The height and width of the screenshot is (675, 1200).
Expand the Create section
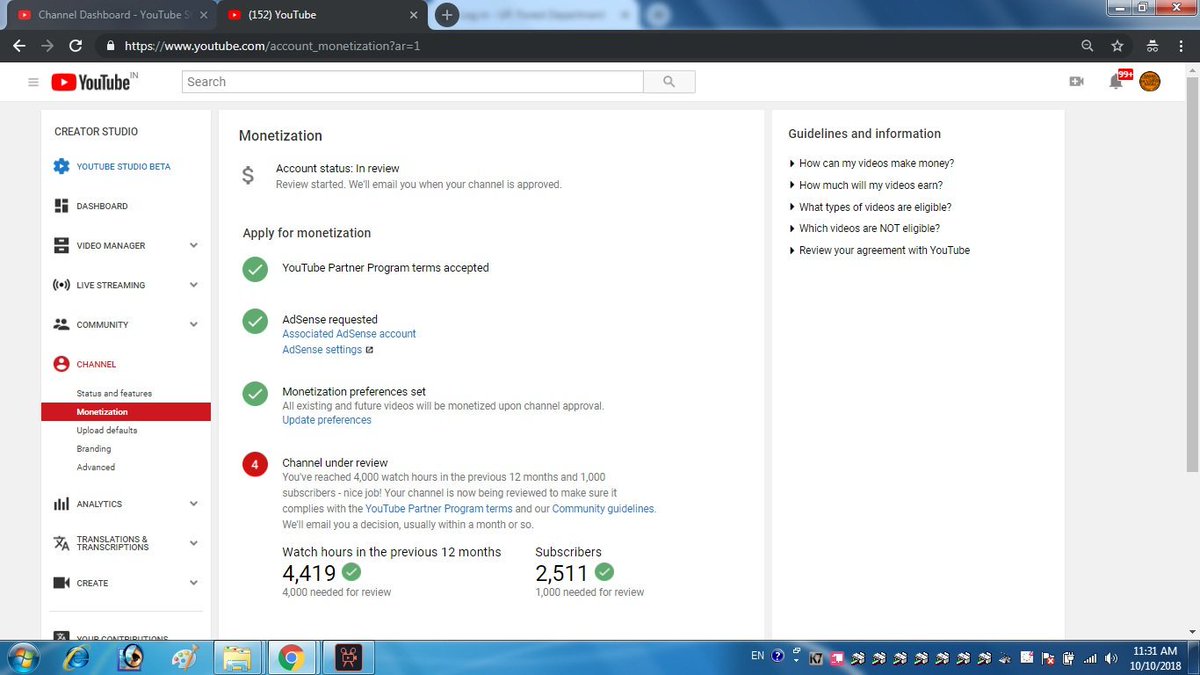click(x=193, y=583)
